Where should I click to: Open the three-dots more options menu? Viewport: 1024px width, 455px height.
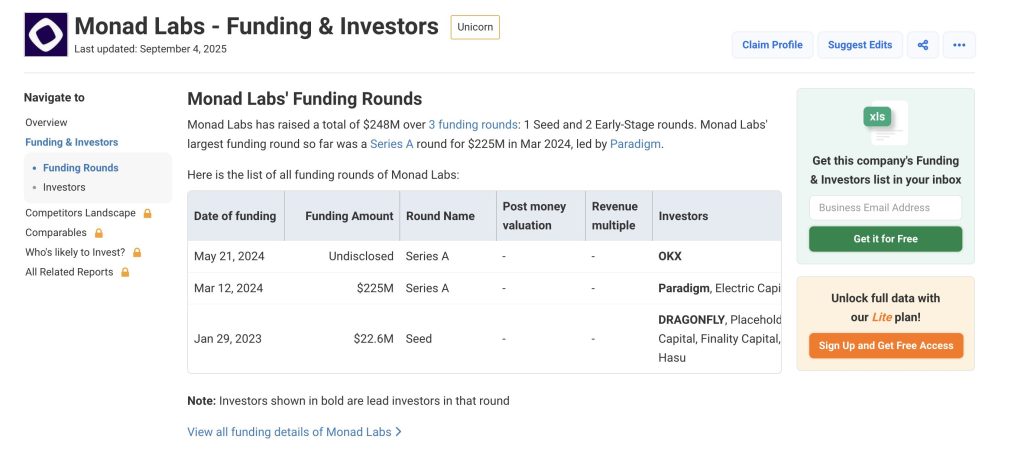[x=959, y=45]
